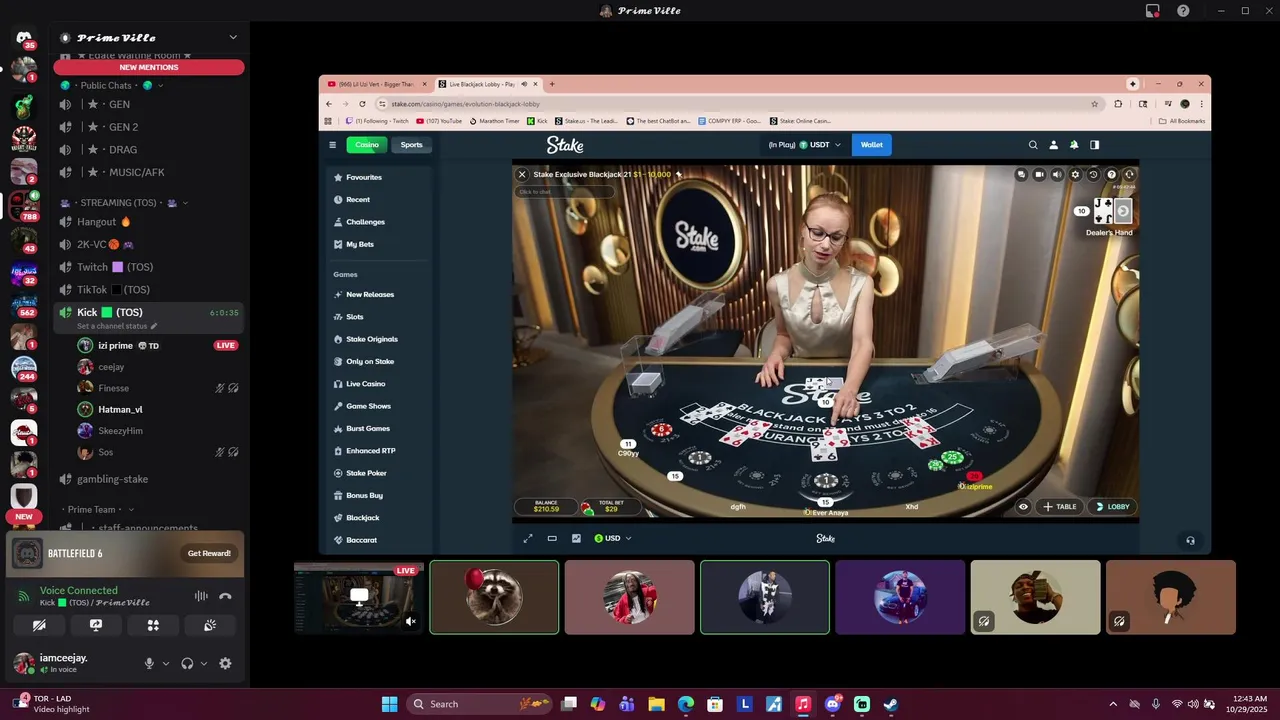The width and height of the screenshot is (1280, 720).
Task: Open Discord user settings gear
Action: (x=225, y=663)
